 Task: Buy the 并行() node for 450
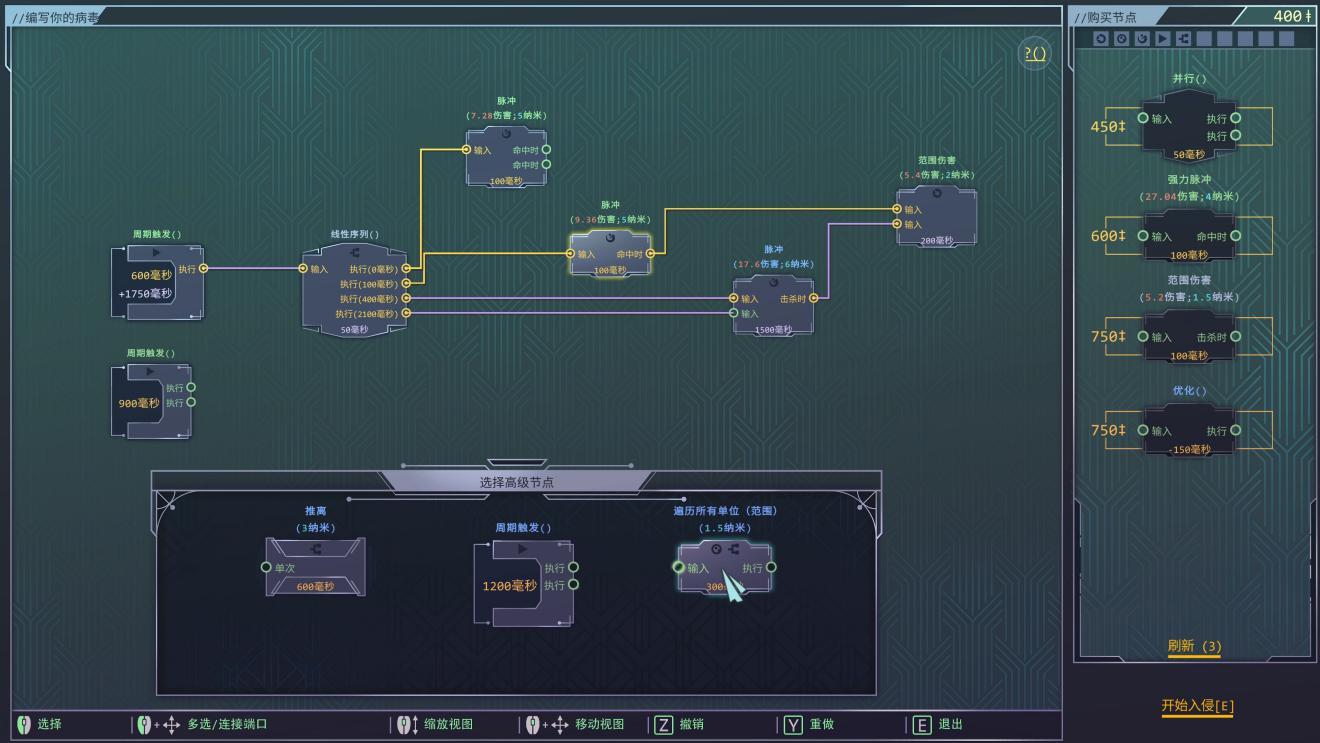(x=1188, y=126)
